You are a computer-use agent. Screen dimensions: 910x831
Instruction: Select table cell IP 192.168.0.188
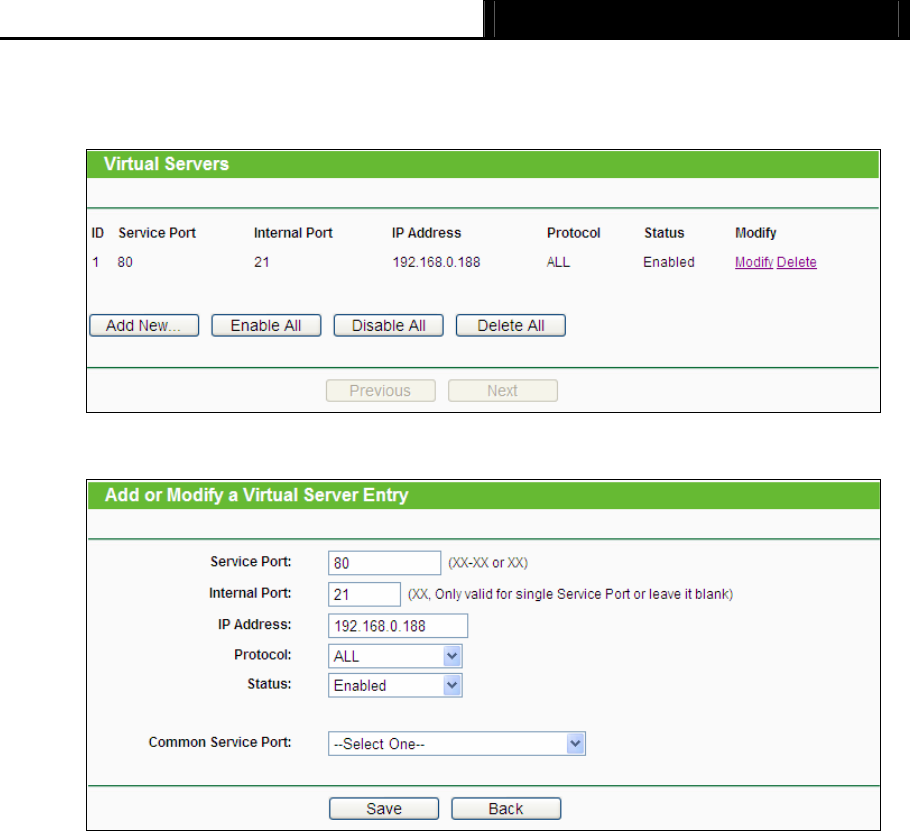coord(436,262)
